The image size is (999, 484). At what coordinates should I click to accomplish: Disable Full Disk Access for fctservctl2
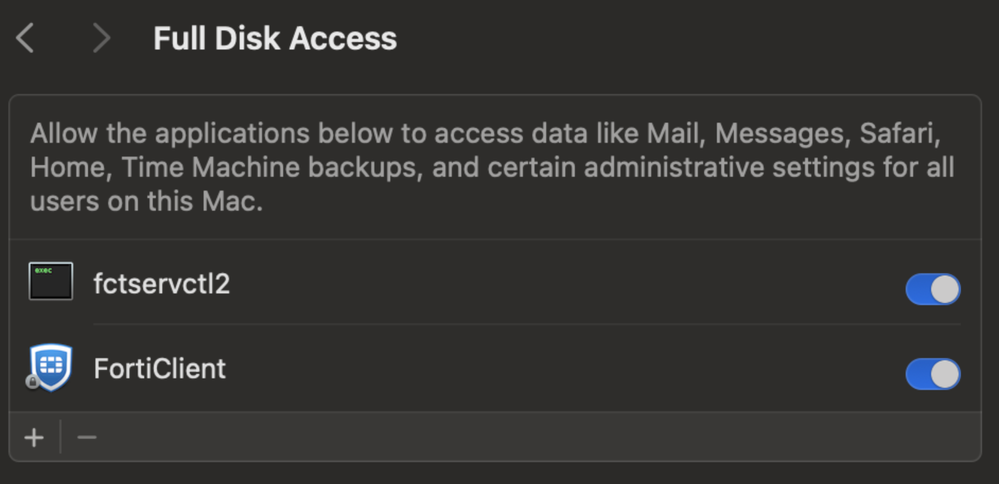pyautogui.click(x=932, y=289)
